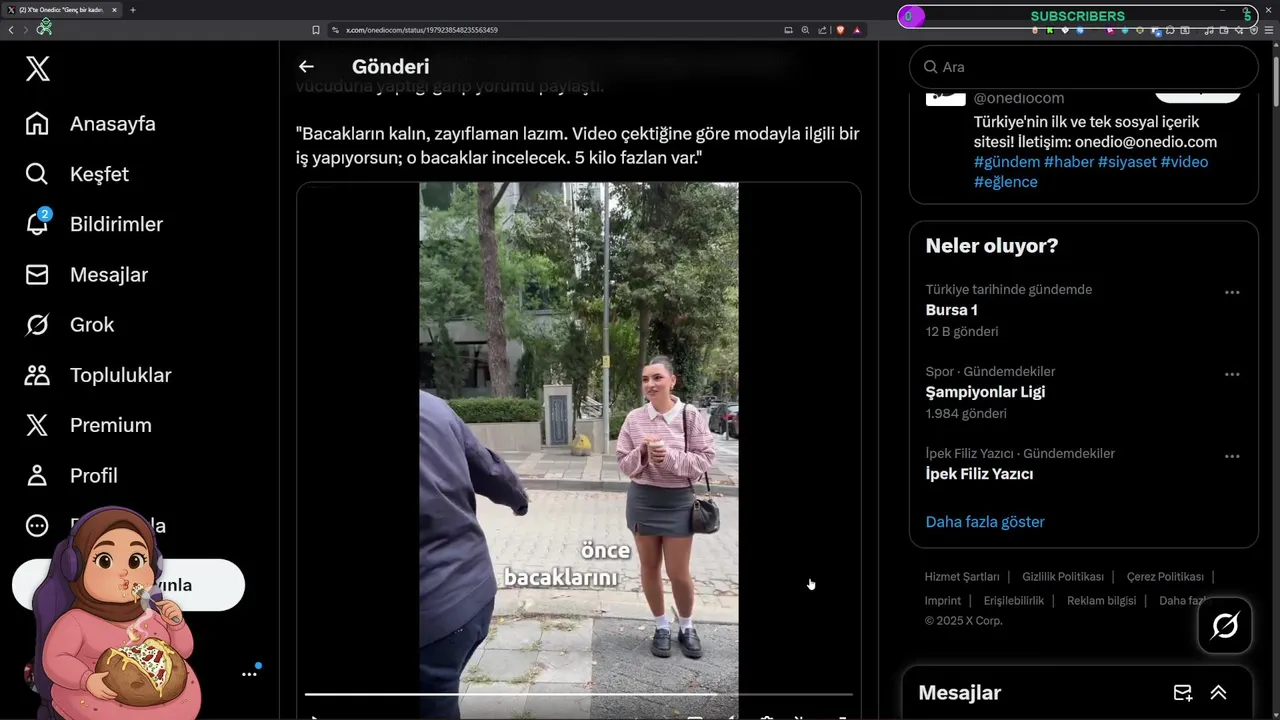Open the İpek Filiz Yazıcı trending topic
Viewport: 1280px width, 720px height.
tap(979, 474)
